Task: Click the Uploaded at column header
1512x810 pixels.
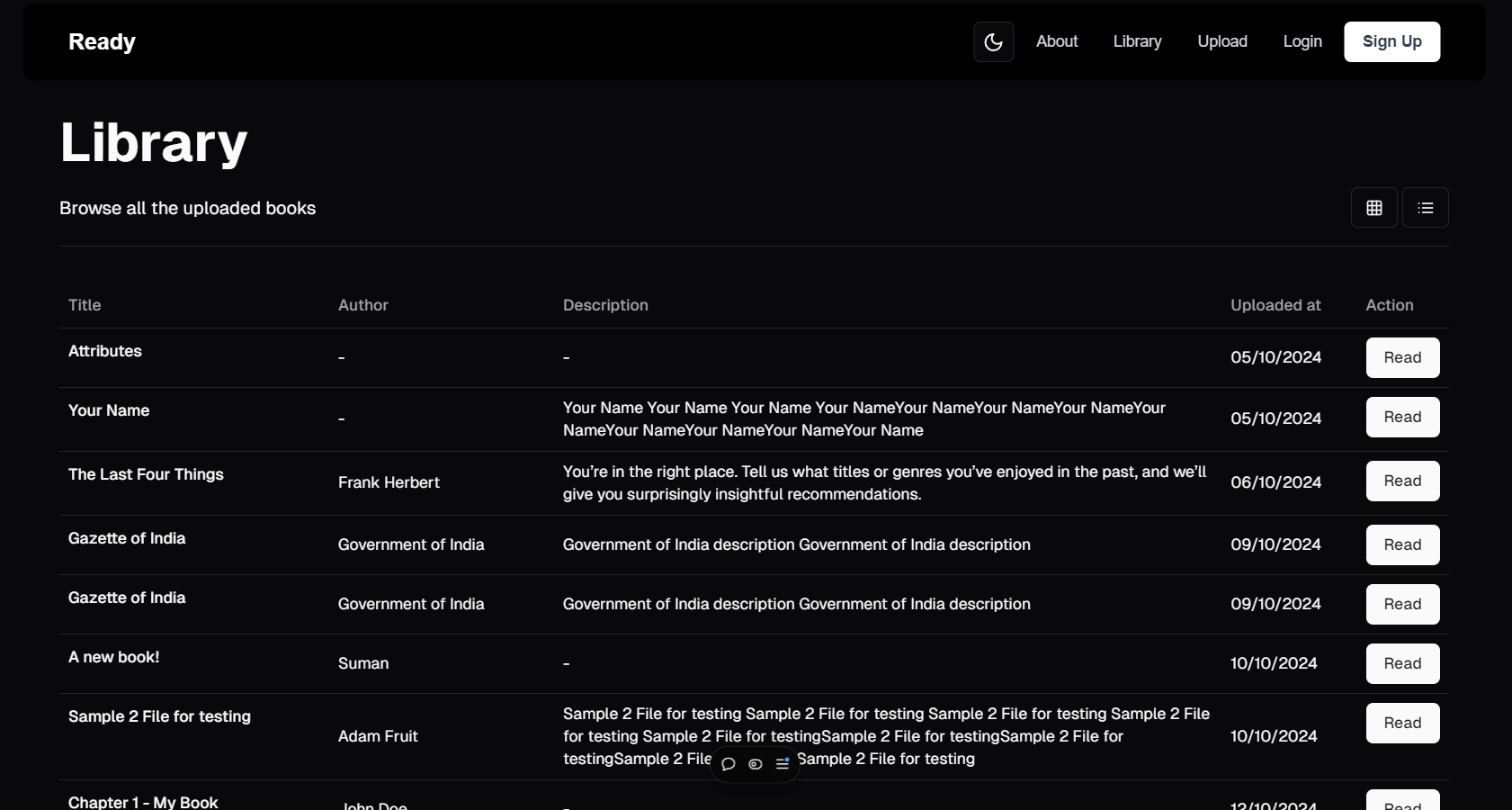Action: click(x=1275, y=305)
